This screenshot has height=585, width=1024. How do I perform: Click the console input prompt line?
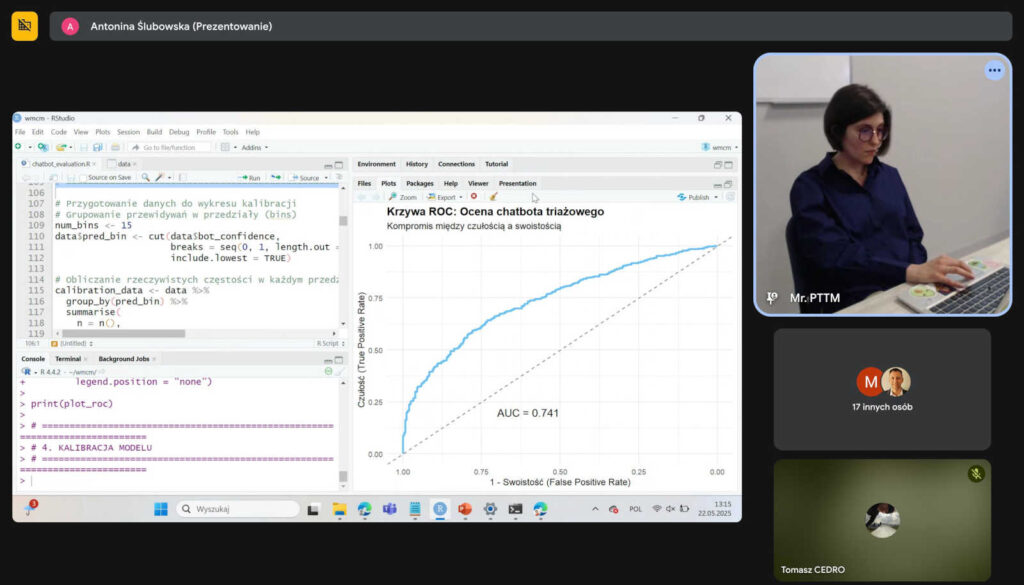click(176, 481)
